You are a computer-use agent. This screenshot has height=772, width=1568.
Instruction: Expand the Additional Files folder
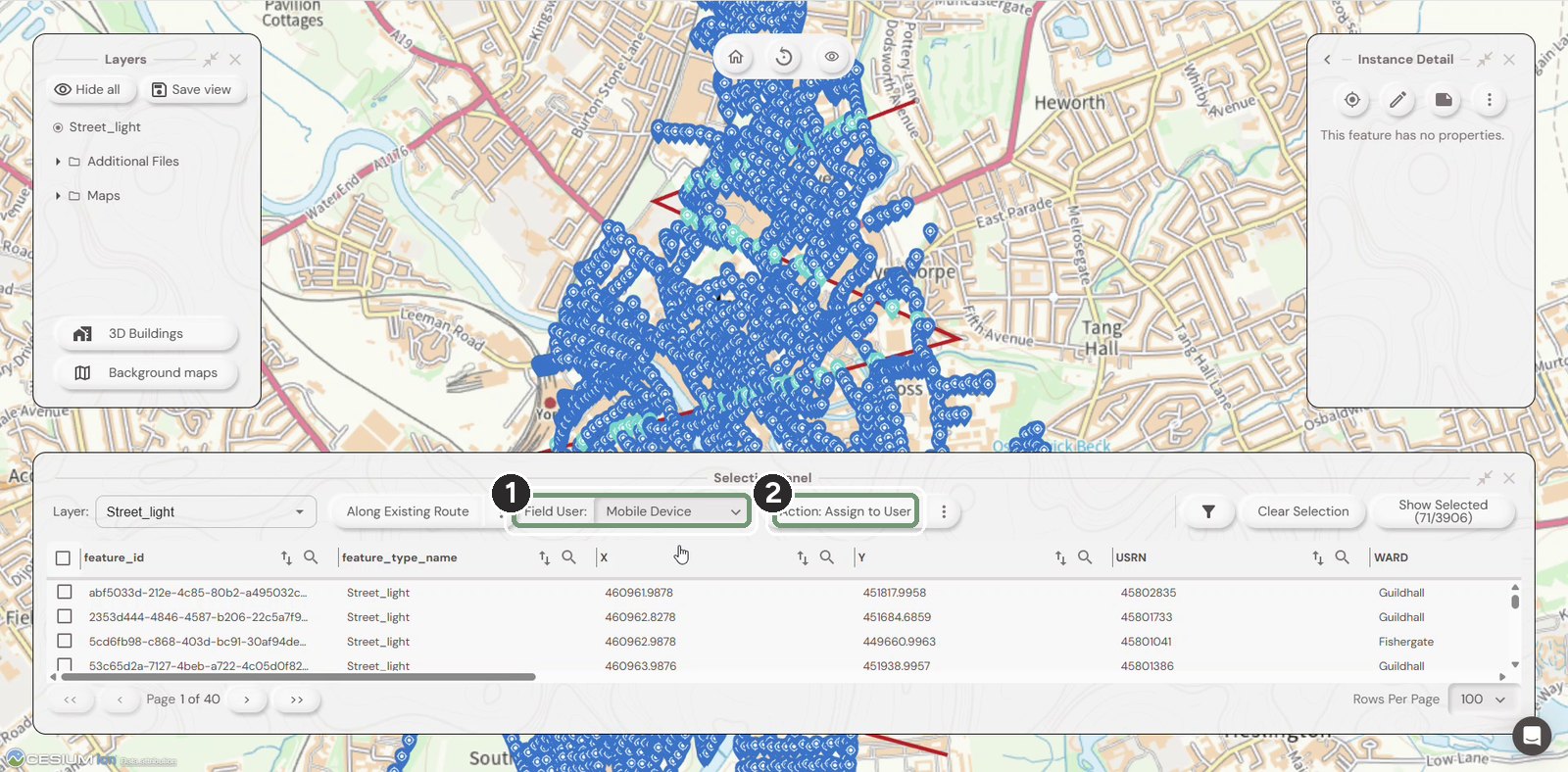(x=58, y=162)
